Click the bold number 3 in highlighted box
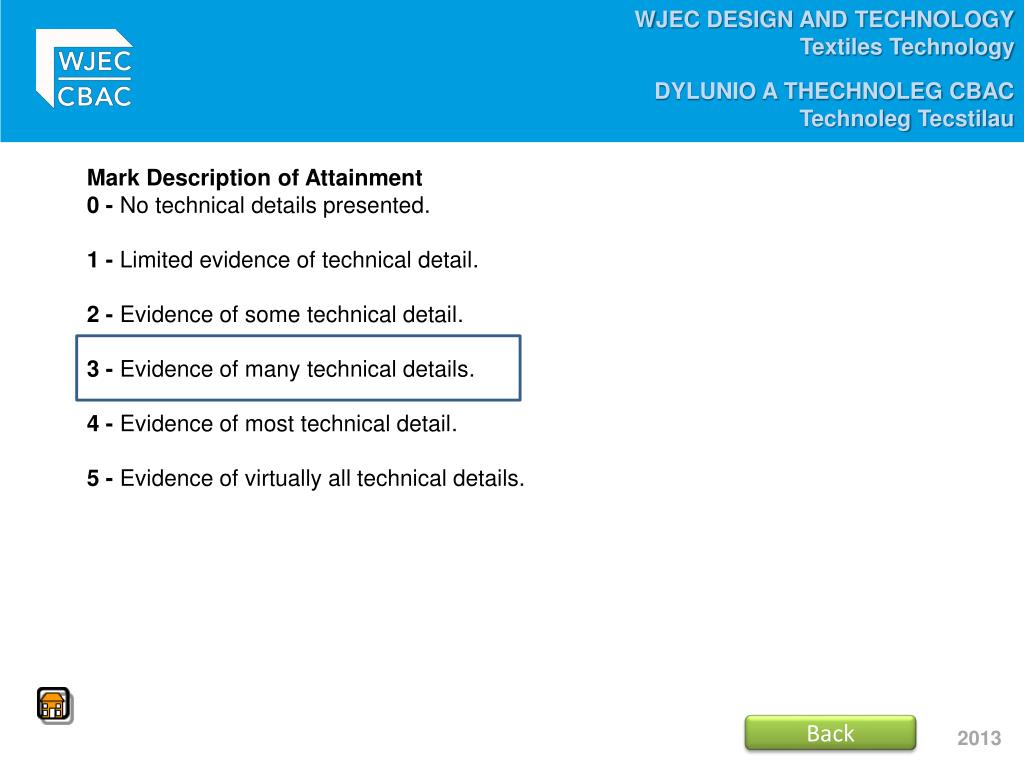This screenshot has width=1024, height=768. tap(93, 369)
